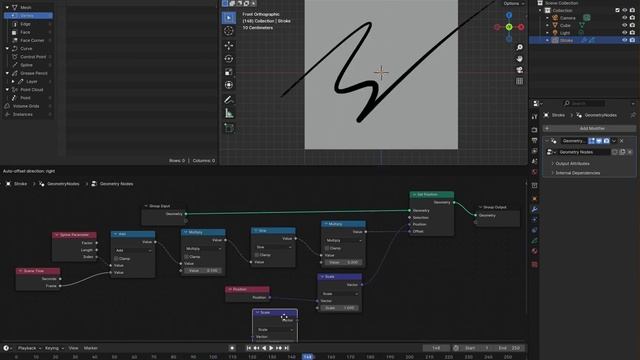Select the Measure tool
Image resolution: width=640 pixels, height=360 pixels.
click(229, 114)
